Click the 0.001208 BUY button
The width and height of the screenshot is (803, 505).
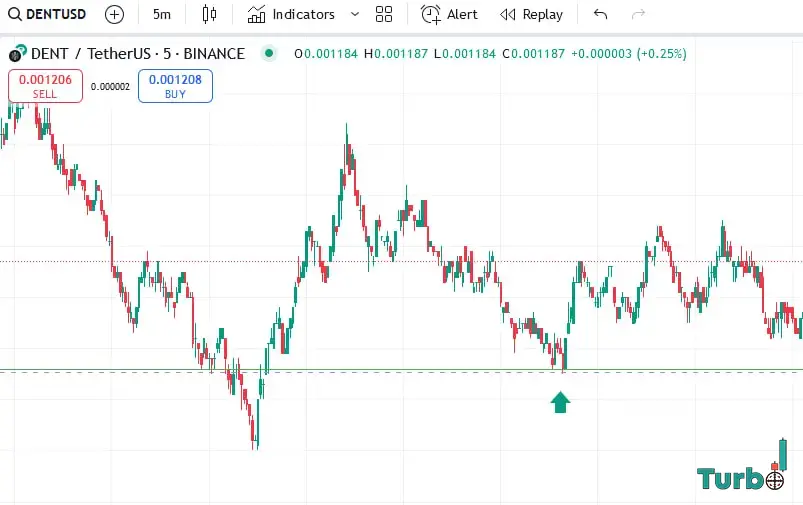(x=175, y=86)
